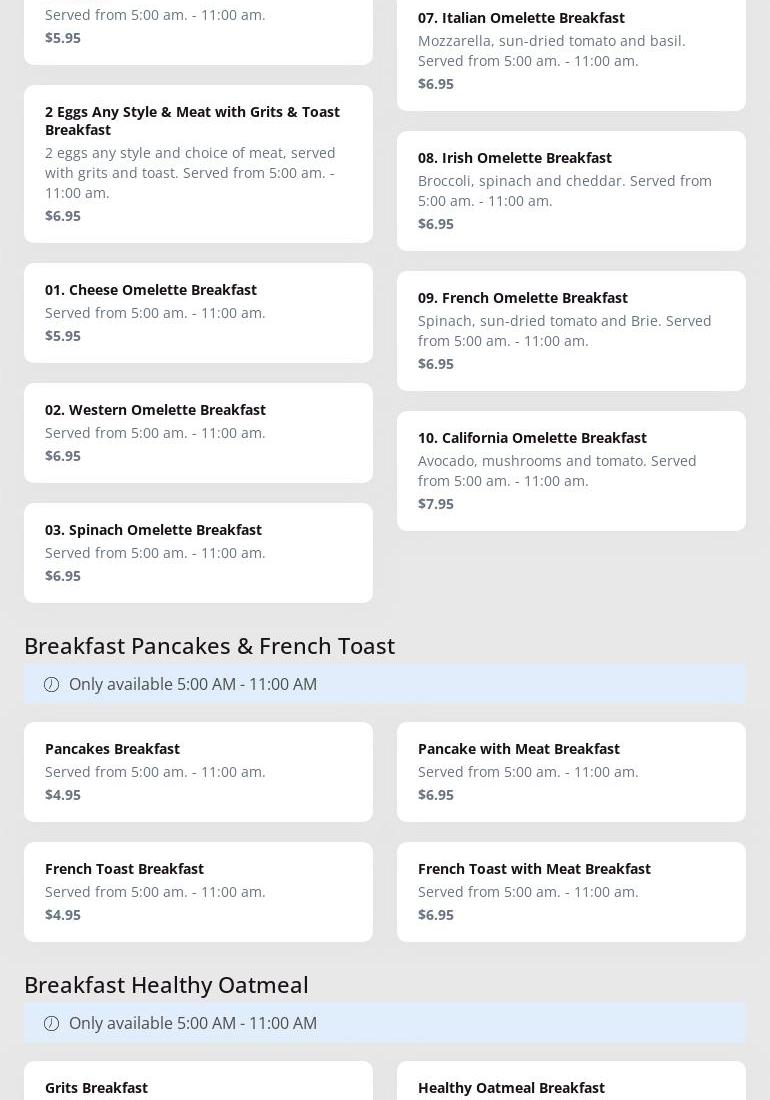The width and height of the screenshot is (770, 1100).
Task: Select 08. Irish Omelette Breakfast card
Action: [571, 190]
